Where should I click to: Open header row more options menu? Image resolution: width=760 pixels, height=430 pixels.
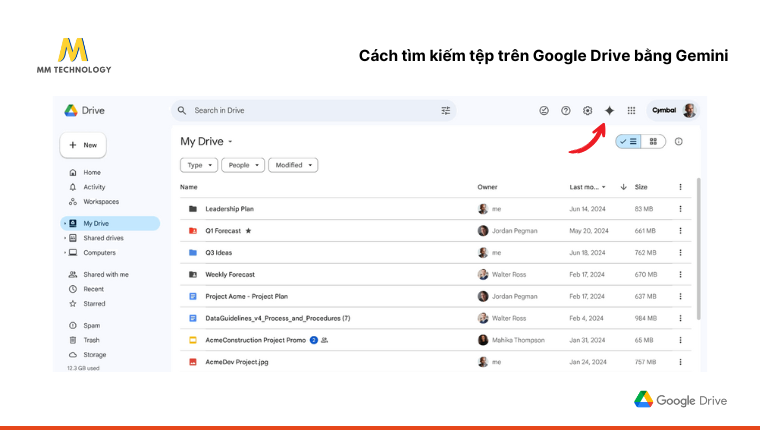click(681, 187)
